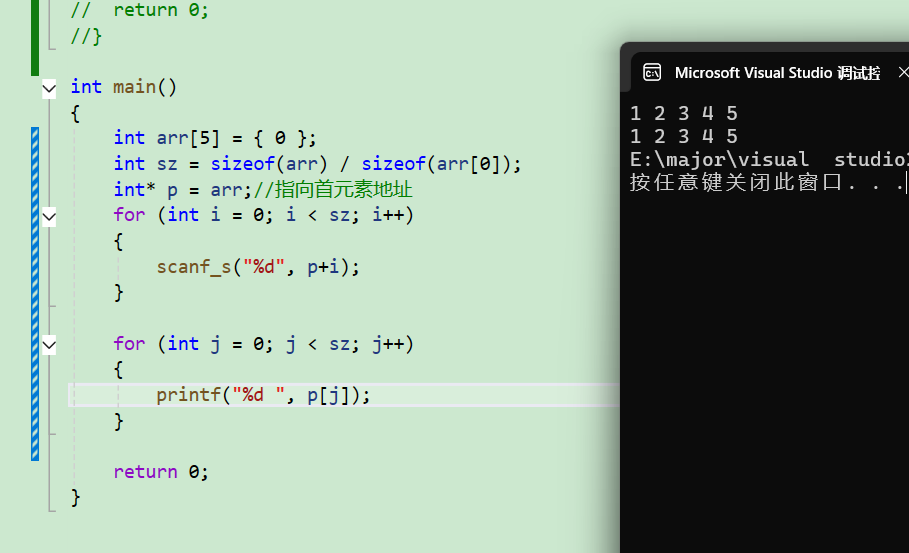The image size is (909, 553).
Task: Click the 'for (int i = 0; i < sz; i++)' line
Action: click(264, 215)
